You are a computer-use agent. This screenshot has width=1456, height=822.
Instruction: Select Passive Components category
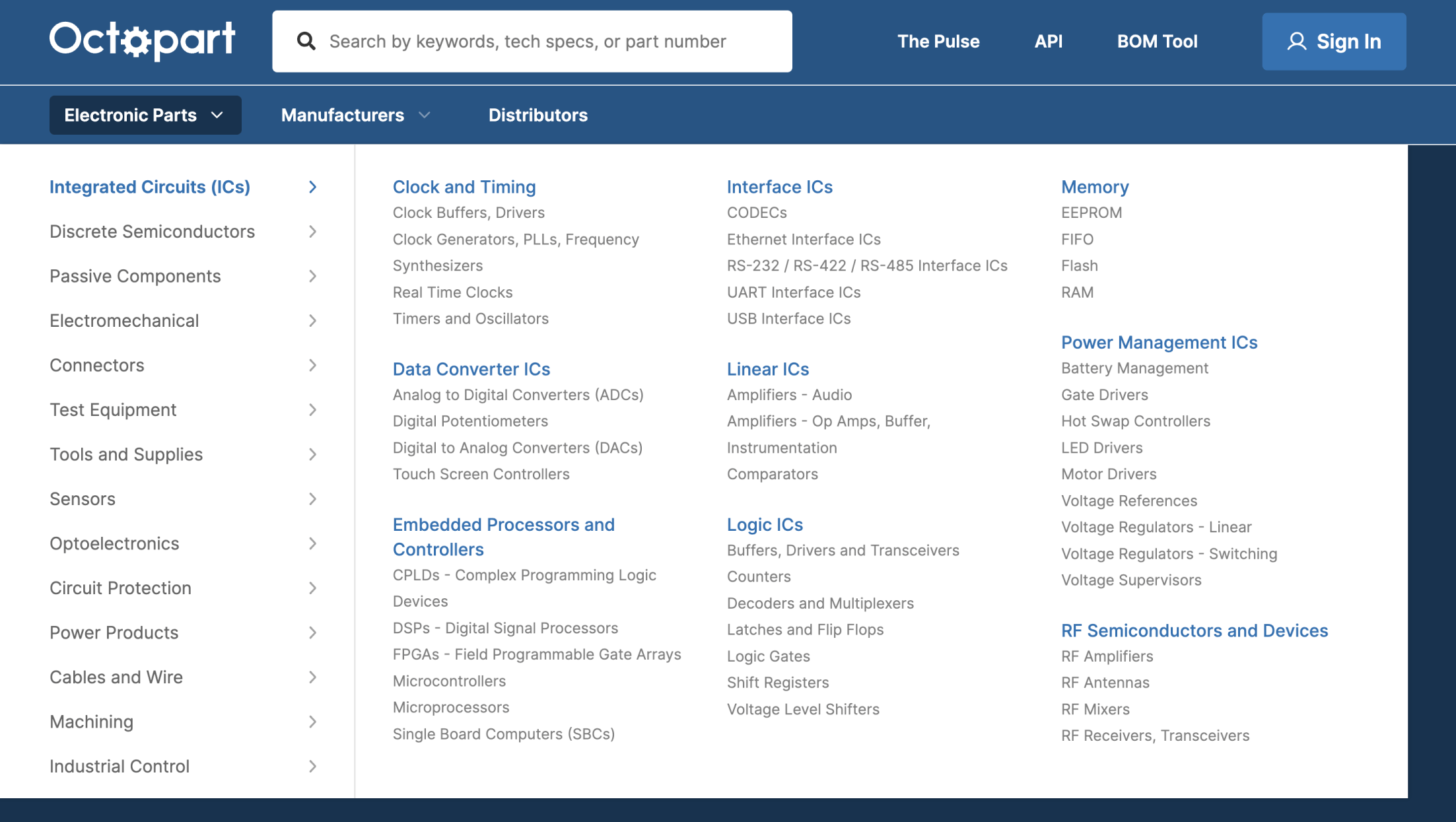click(x=135, y=276)
